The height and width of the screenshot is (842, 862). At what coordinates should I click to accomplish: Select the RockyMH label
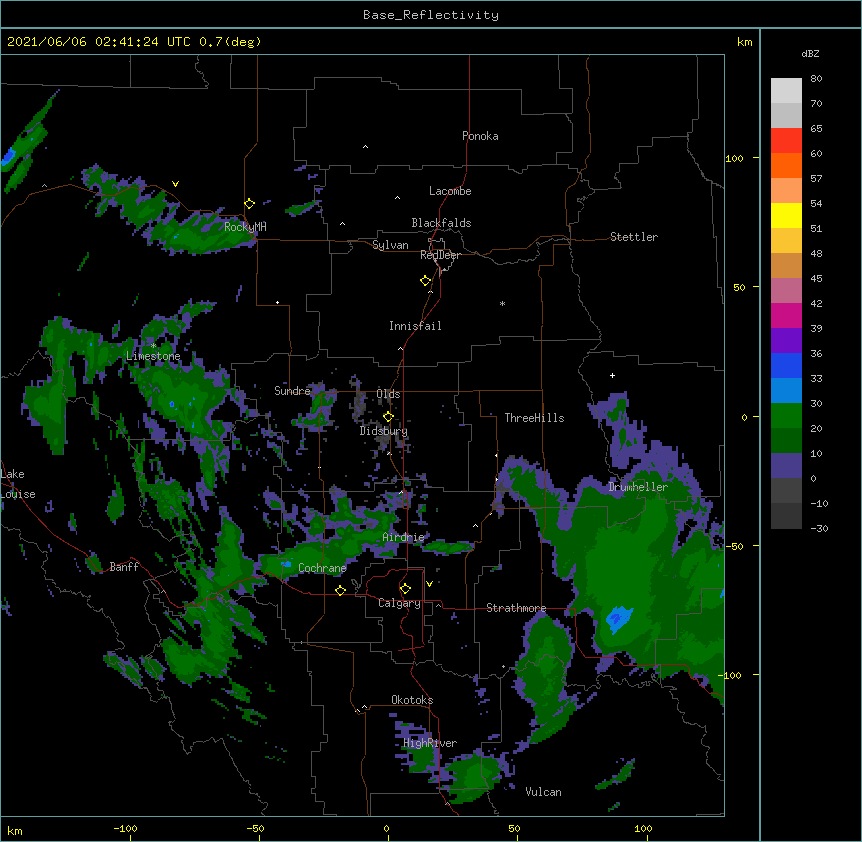point(245,226)
